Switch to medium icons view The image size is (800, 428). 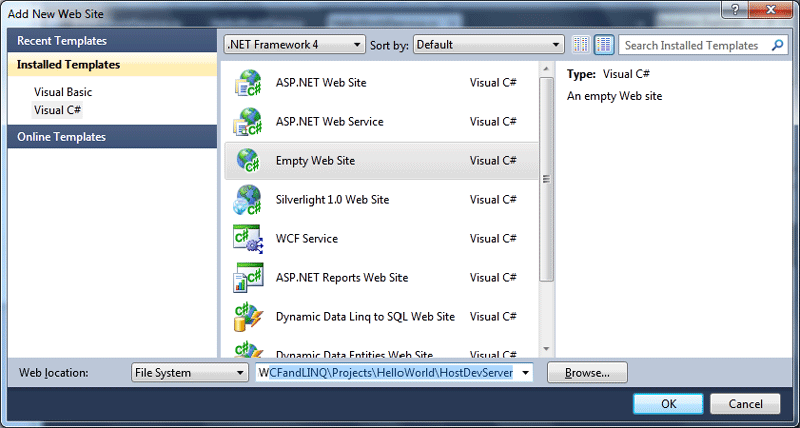[603, 45]
